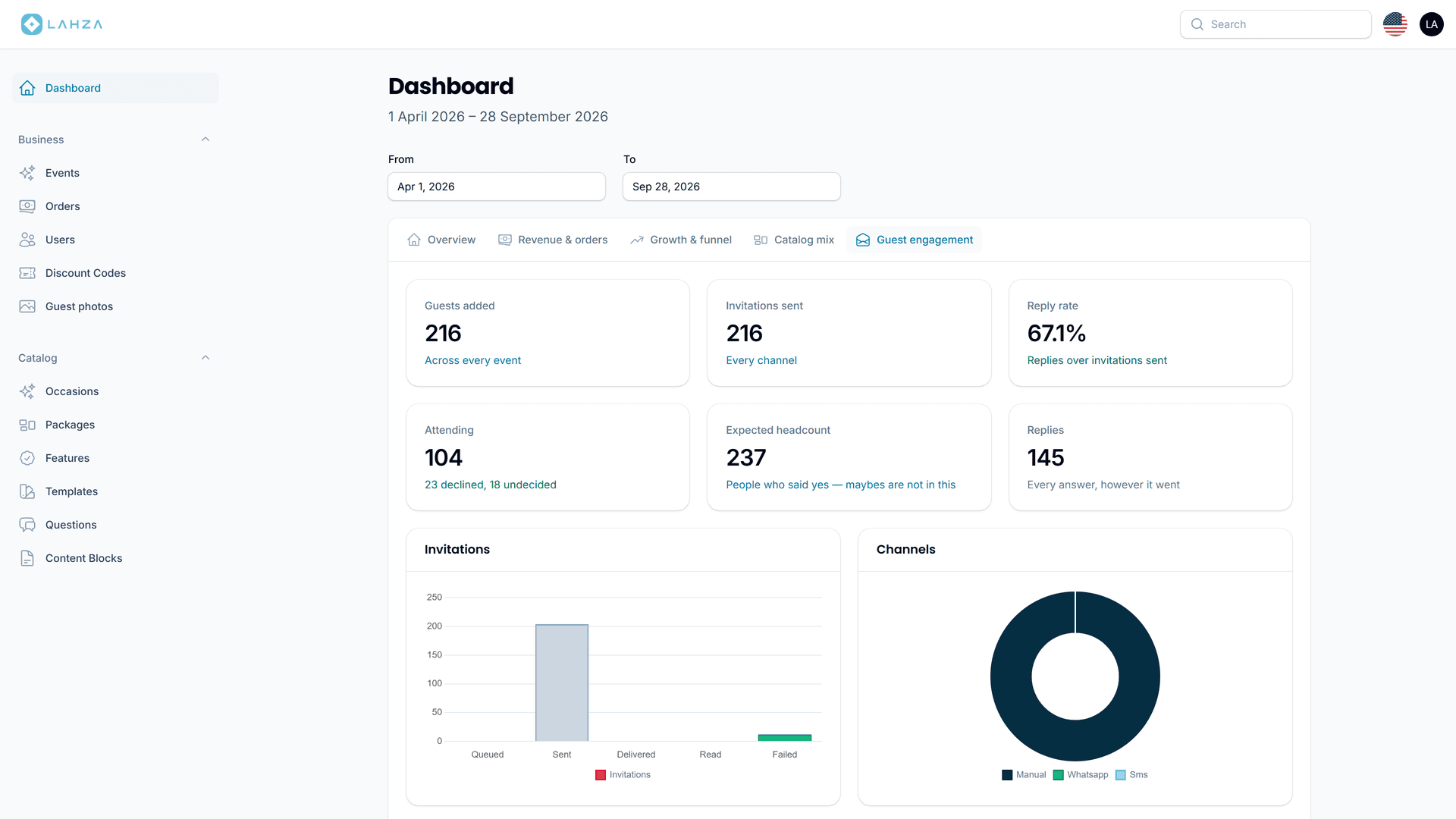Collapse the Catalog section chevron
Viewport: 1456px width, 819px height.
click(x=206, y=358)
